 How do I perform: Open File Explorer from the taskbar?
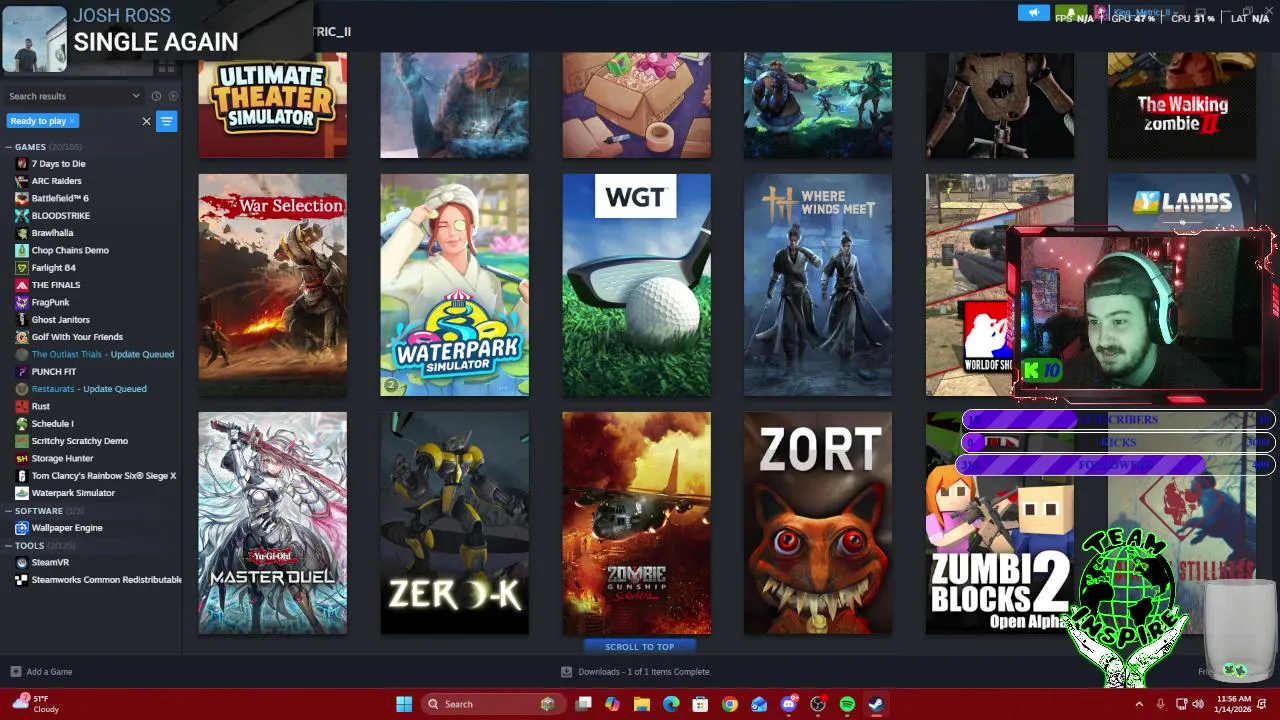(x=642, y=704)
